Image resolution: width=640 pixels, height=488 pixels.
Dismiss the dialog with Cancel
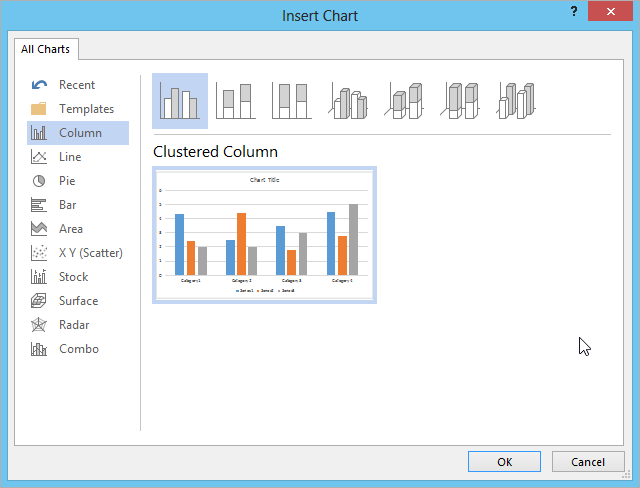(588, 462)
